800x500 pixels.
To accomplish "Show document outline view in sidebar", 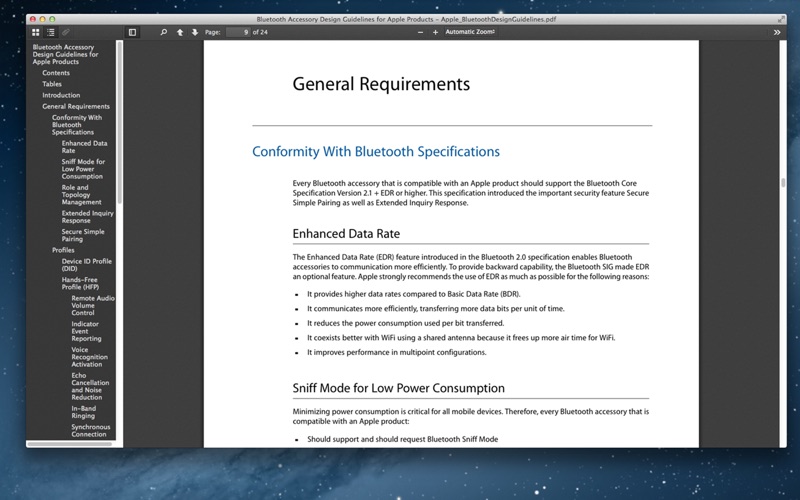I will pos(51,32).
